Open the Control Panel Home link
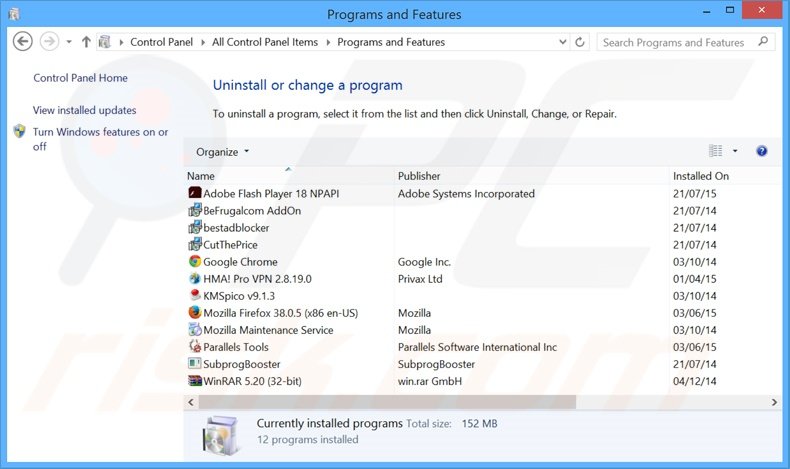The image size is (790, 469). 80,78
